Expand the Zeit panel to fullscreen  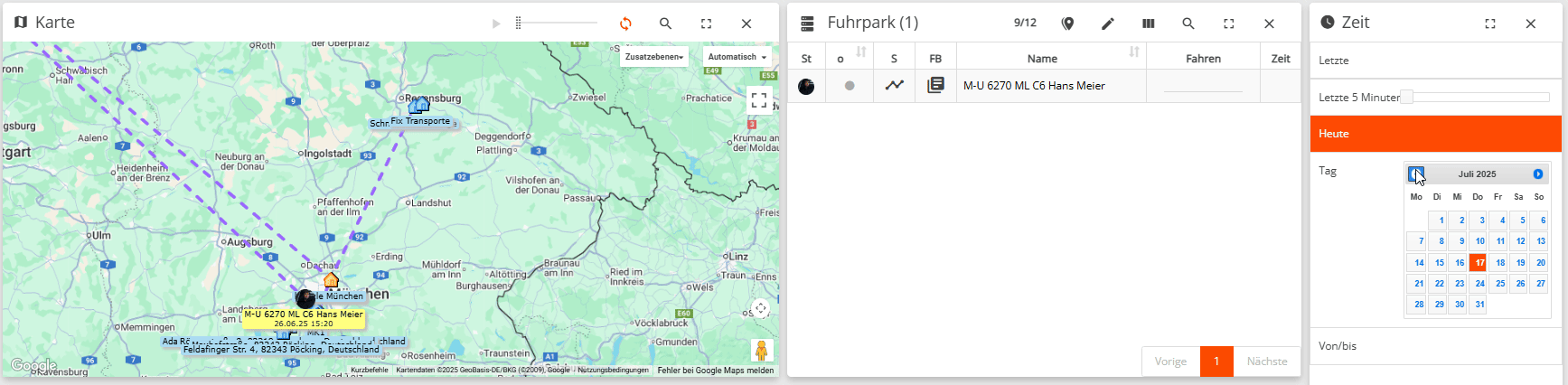pos(1490,23)
